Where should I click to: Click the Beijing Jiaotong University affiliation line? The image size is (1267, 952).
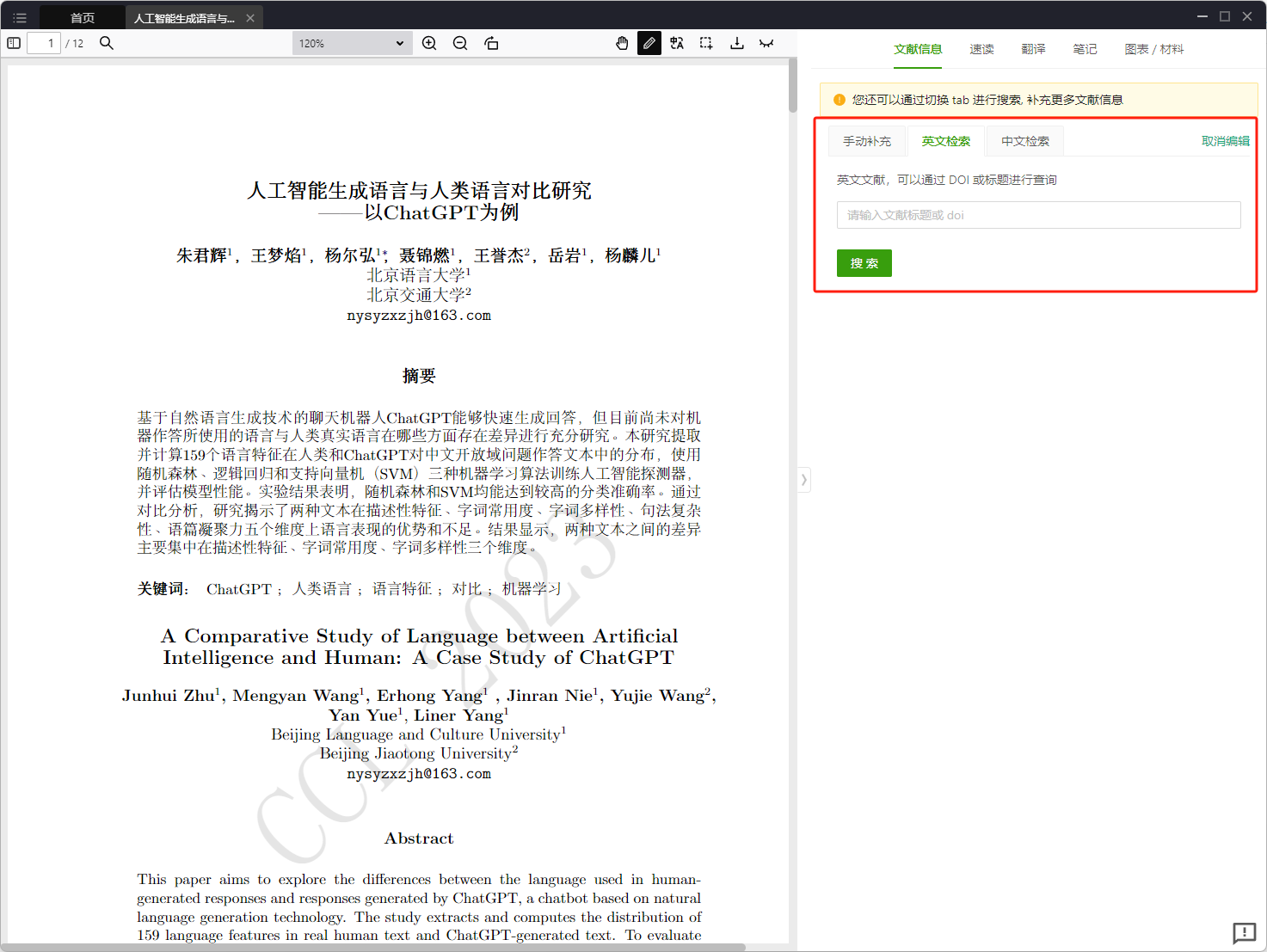pos(419,753)
